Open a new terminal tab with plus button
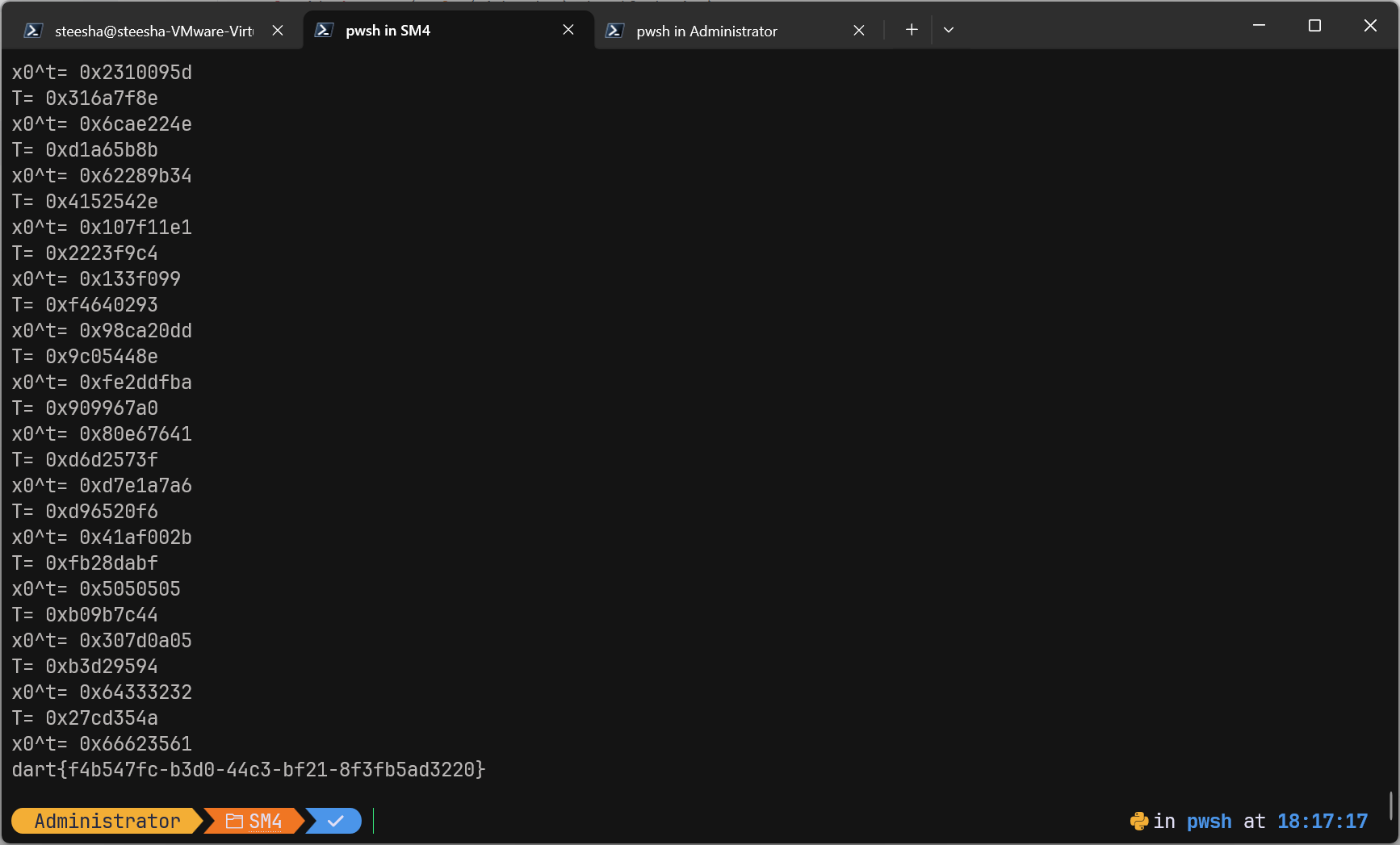Image resolution: width=1400 pixels, height=845 pixels. pos(912,30)
